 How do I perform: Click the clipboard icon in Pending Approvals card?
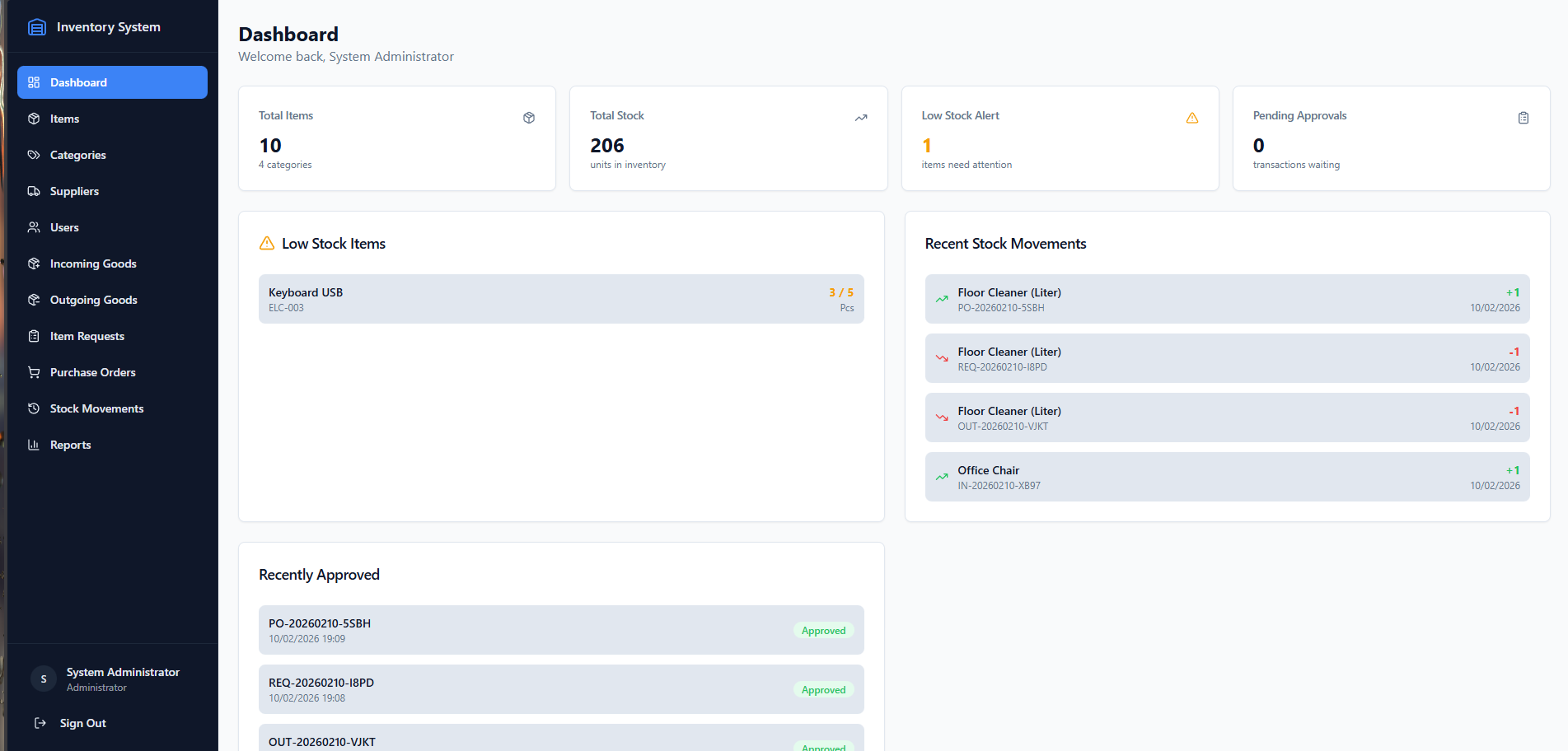coord(1524,118)
